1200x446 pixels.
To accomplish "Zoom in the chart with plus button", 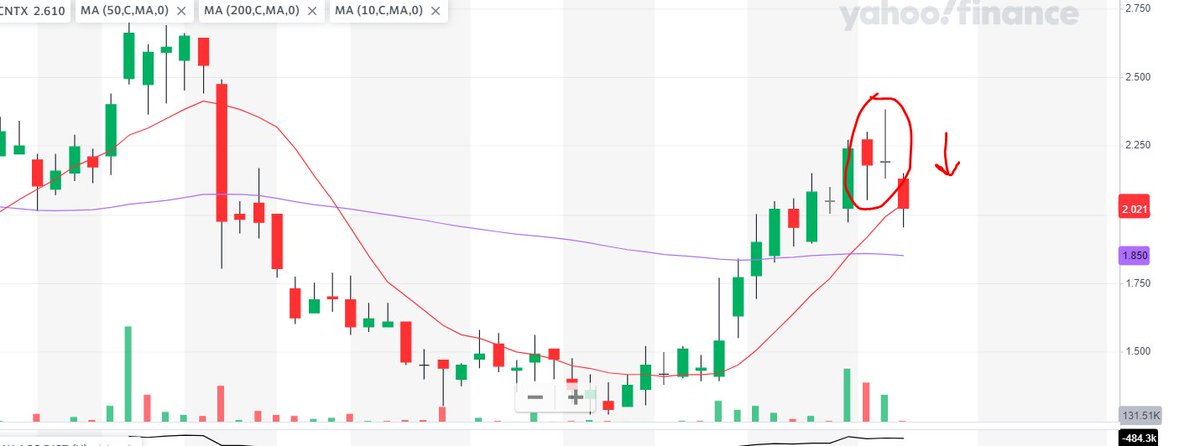I will (576, 397).
